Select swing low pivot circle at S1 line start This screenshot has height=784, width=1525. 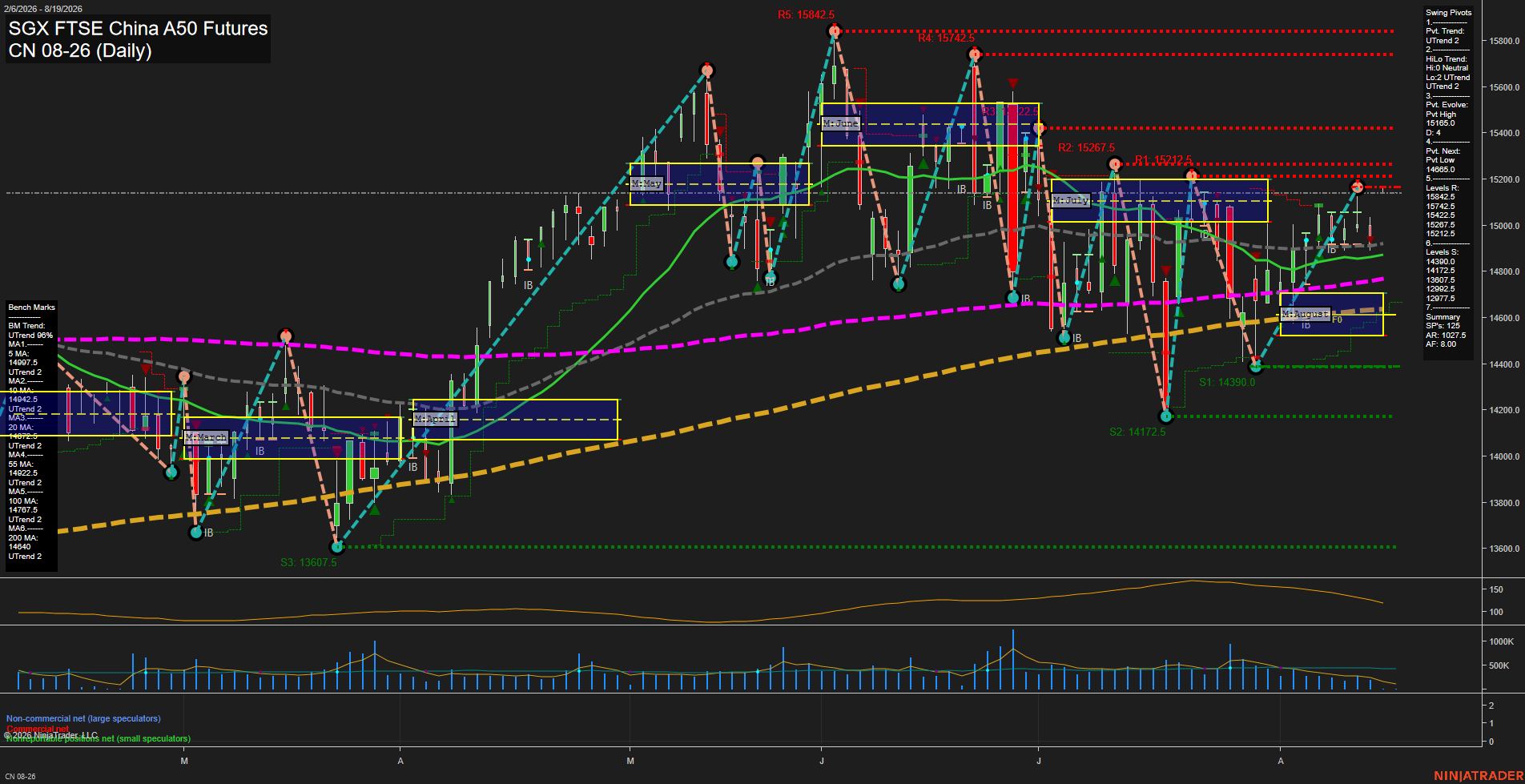coord(1256,367)
